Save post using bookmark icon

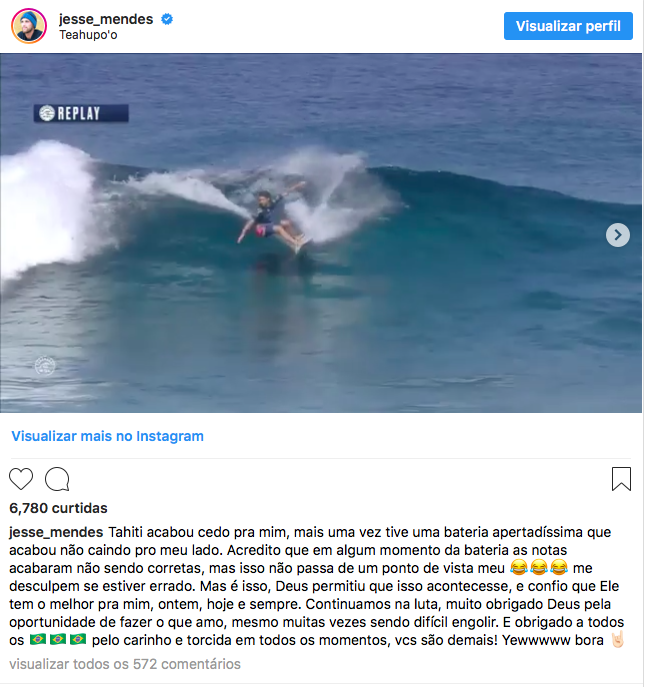coord(621,479)
